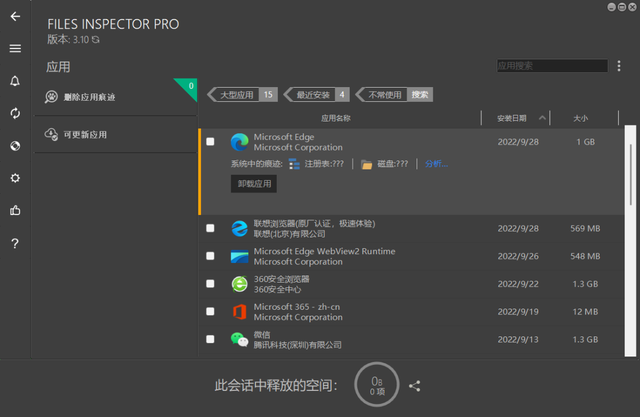
Task: Click the 4 count next to 最近安装
Action: pyautogui.click(x=342, y=95)
